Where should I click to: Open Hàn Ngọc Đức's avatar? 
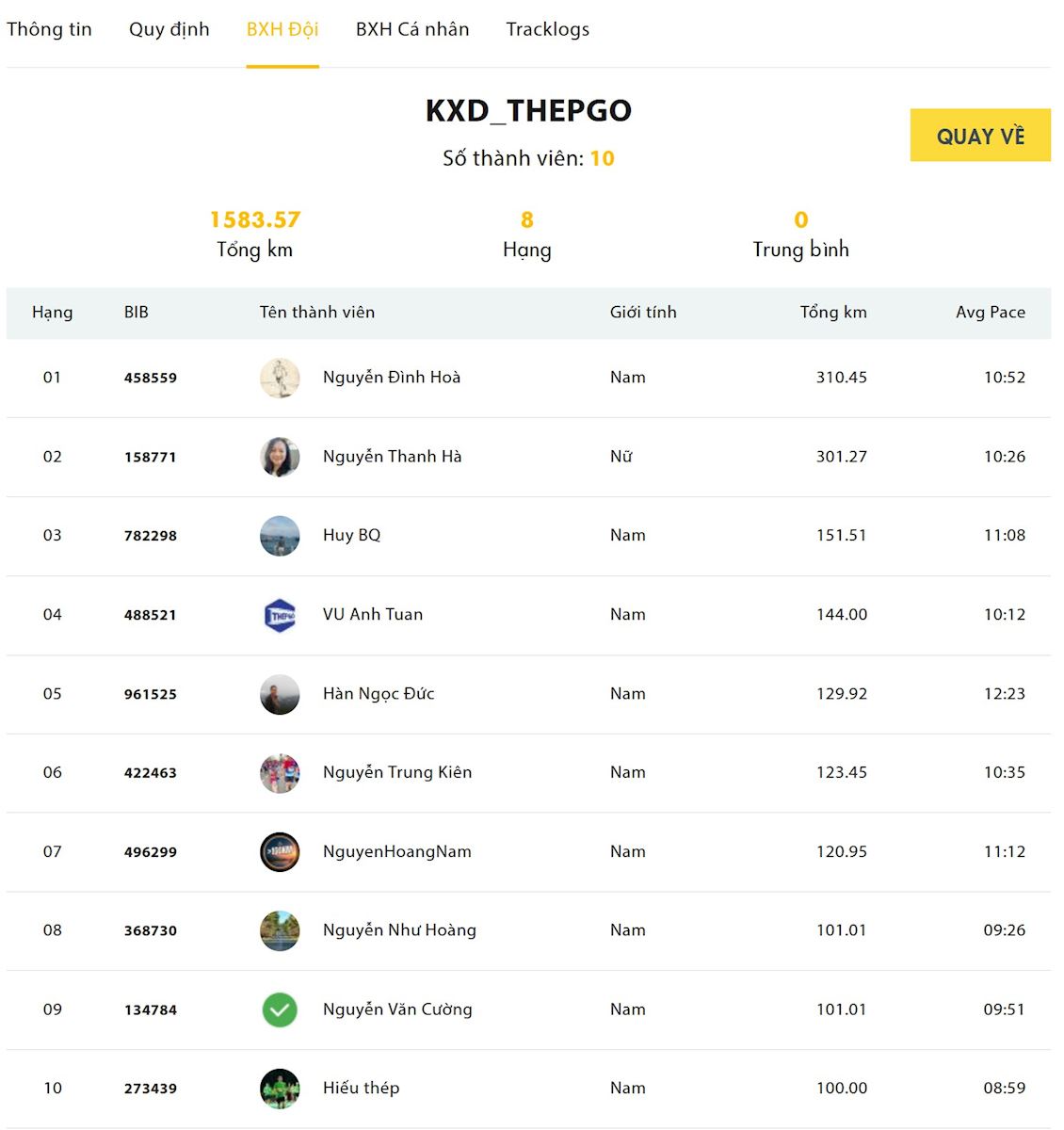tap(280, 694)
